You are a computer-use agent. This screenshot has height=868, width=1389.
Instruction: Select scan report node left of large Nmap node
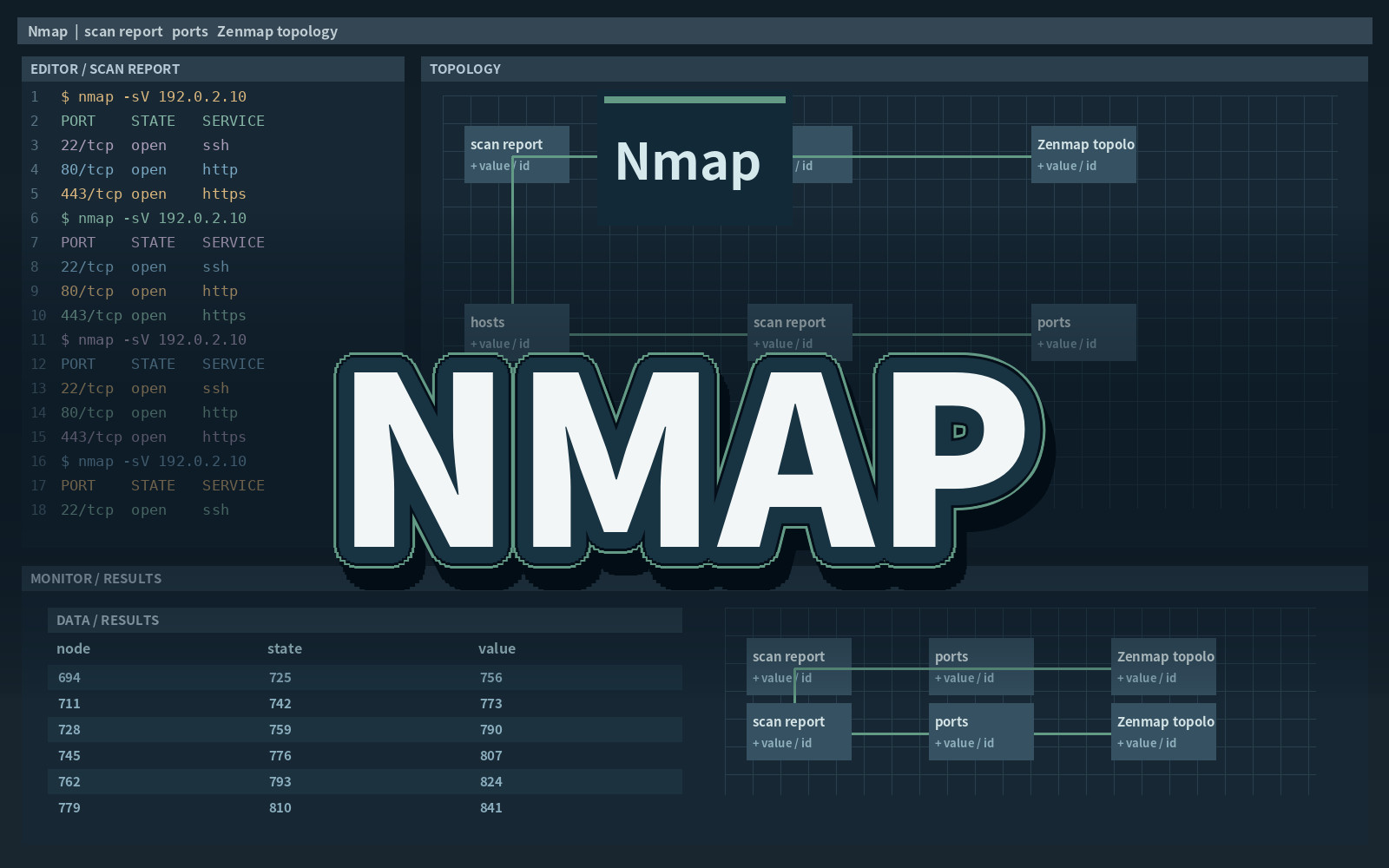pos(517,155)
